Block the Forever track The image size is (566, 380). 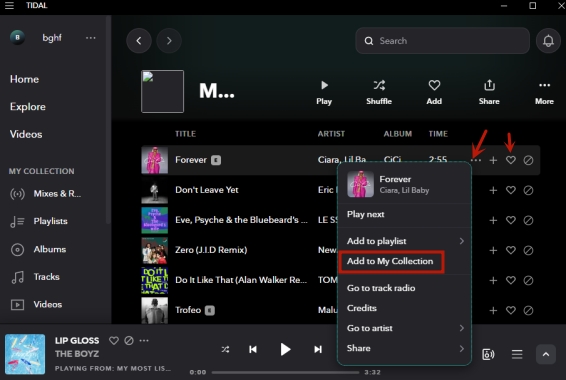click(528, 160)
